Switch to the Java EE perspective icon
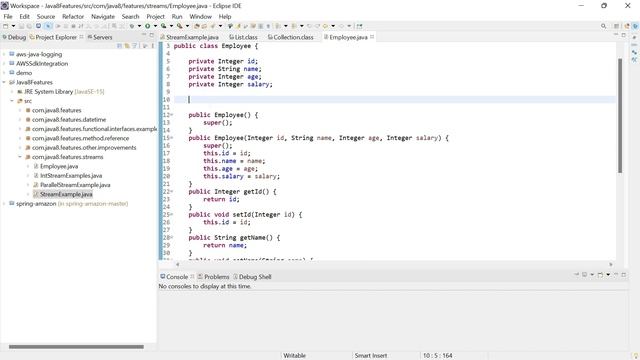 point(627,26)
